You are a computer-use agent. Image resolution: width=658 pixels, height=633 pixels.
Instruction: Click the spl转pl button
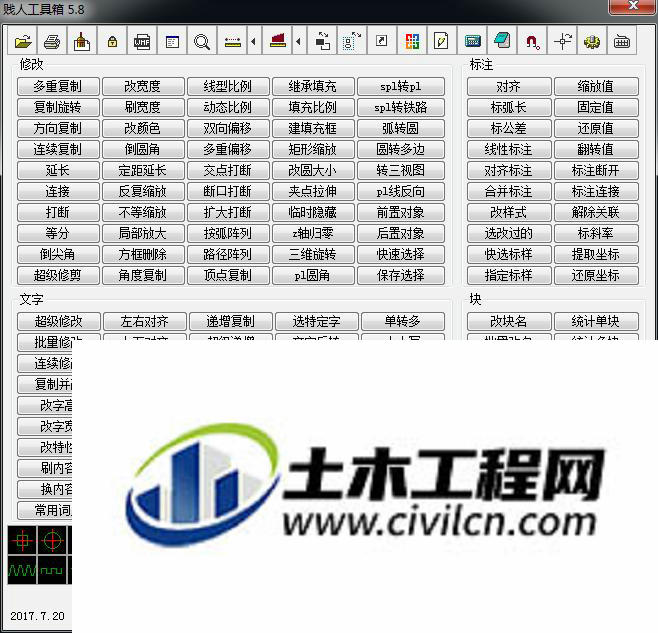[x=401, y=86]
